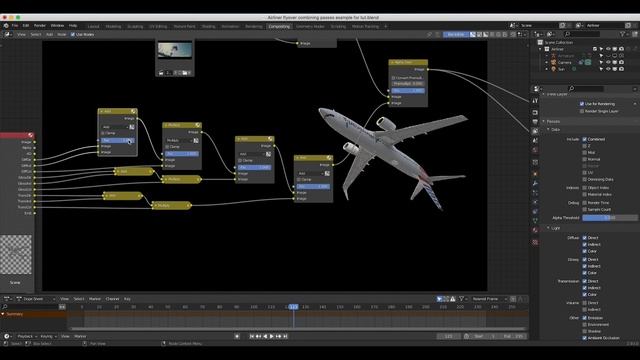Screen dimensions: 640x360
Task: Open the outliner filter funnel dropdown
Action: click(623, 34)
